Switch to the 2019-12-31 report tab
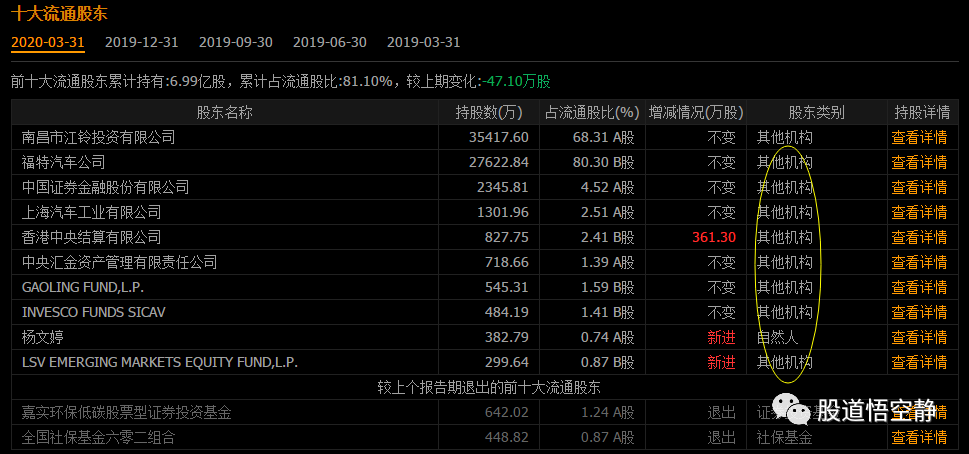The height and width of the screenshot is (454, 969). point(142,42)
